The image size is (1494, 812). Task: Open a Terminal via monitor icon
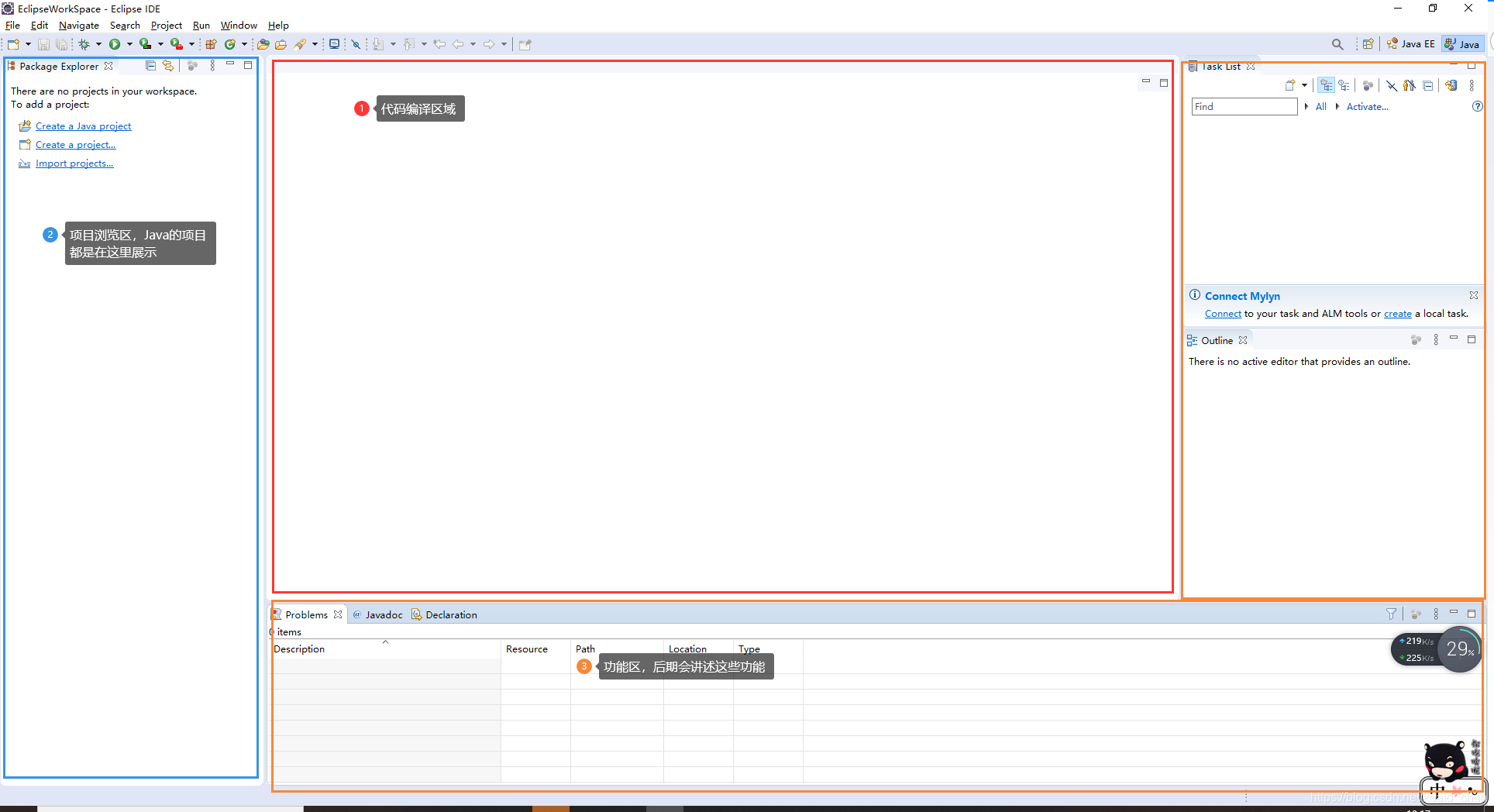[x=334, y=44]
